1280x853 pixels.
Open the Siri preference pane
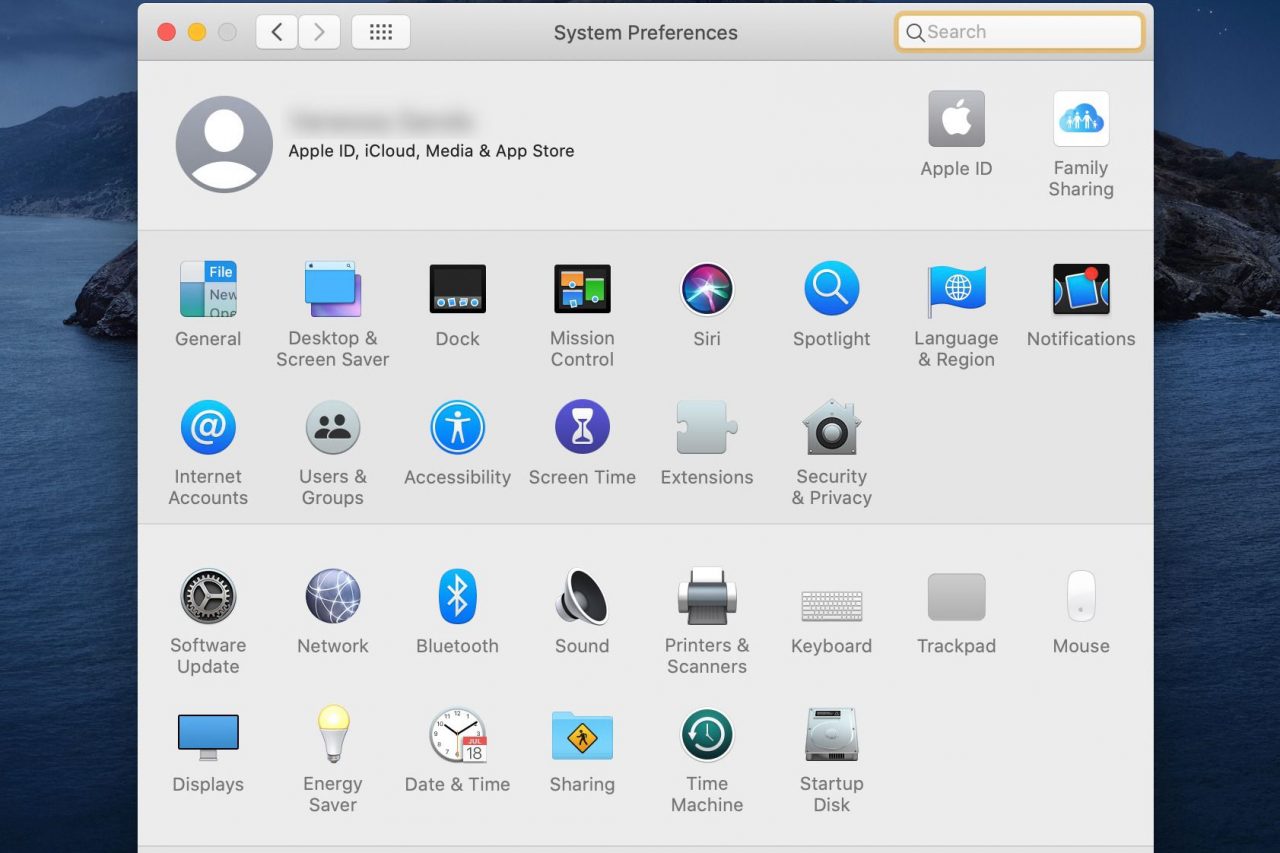(706, 290)
